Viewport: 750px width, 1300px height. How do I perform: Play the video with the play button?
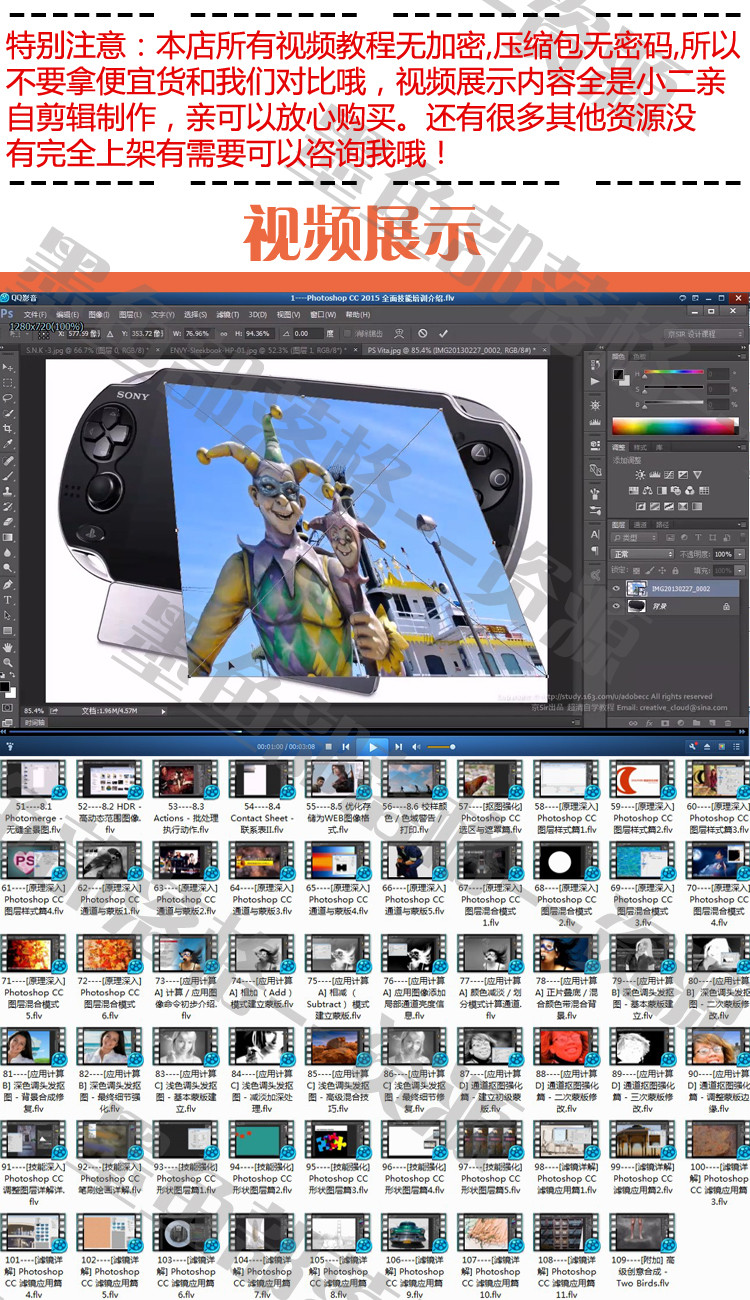pyautogui.click(x=372, y=746)
